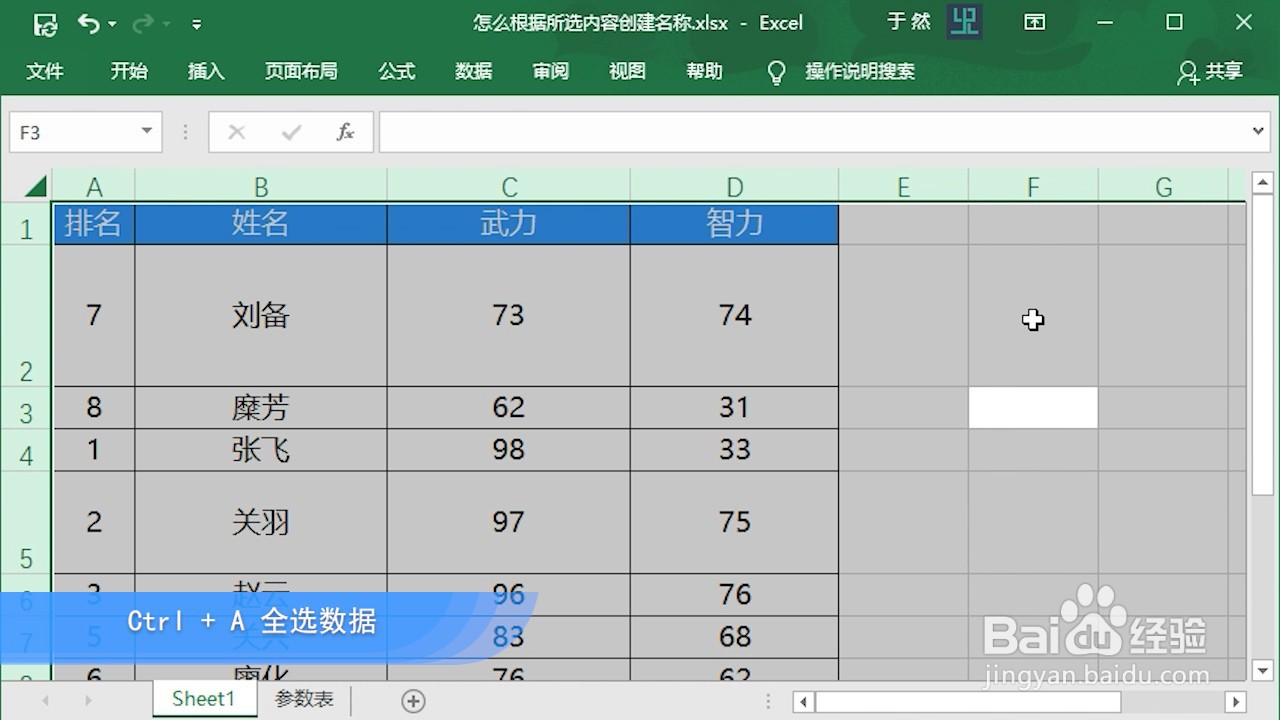
Task: Click the Ribbon Display Options icon
Action: [x=1035, y=22]
